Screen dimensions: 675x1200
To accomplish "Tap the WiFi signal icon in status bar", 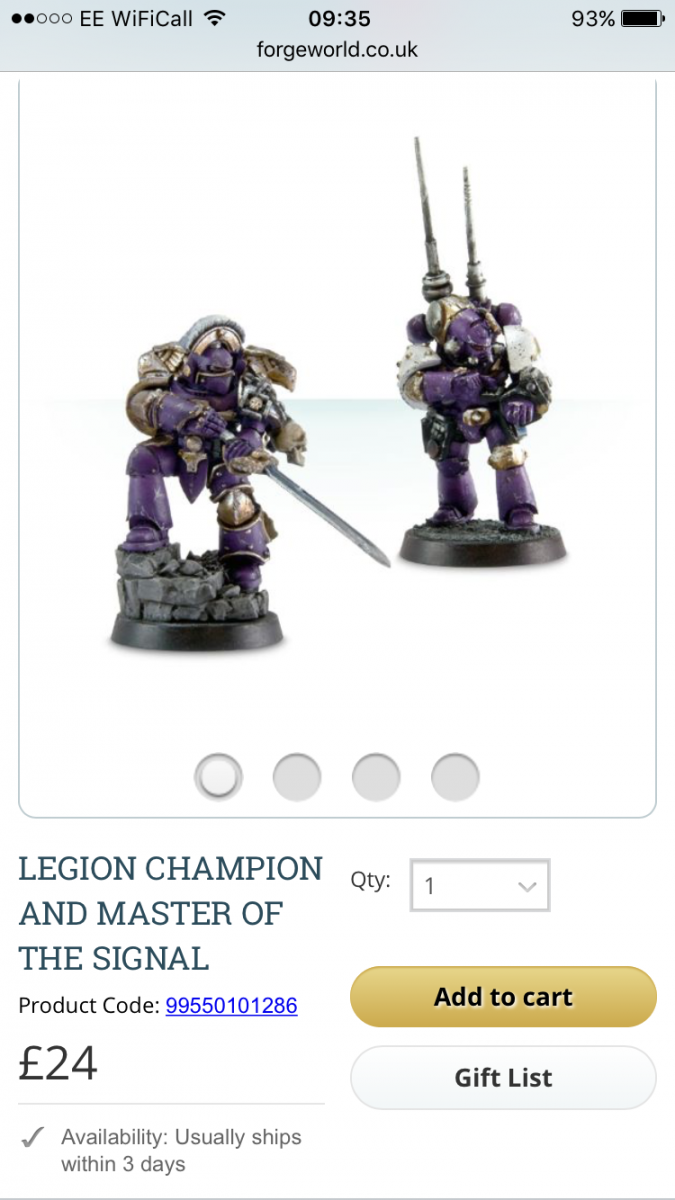I will [213, 18].
